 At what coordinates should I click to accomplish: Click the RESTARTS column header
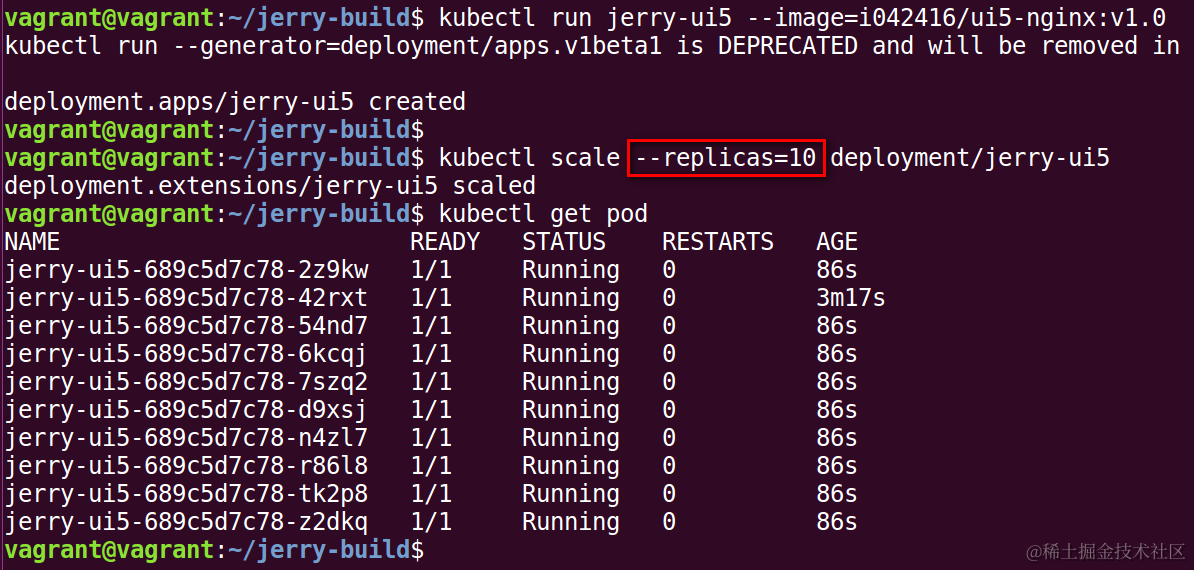click(x=718, y=242)
